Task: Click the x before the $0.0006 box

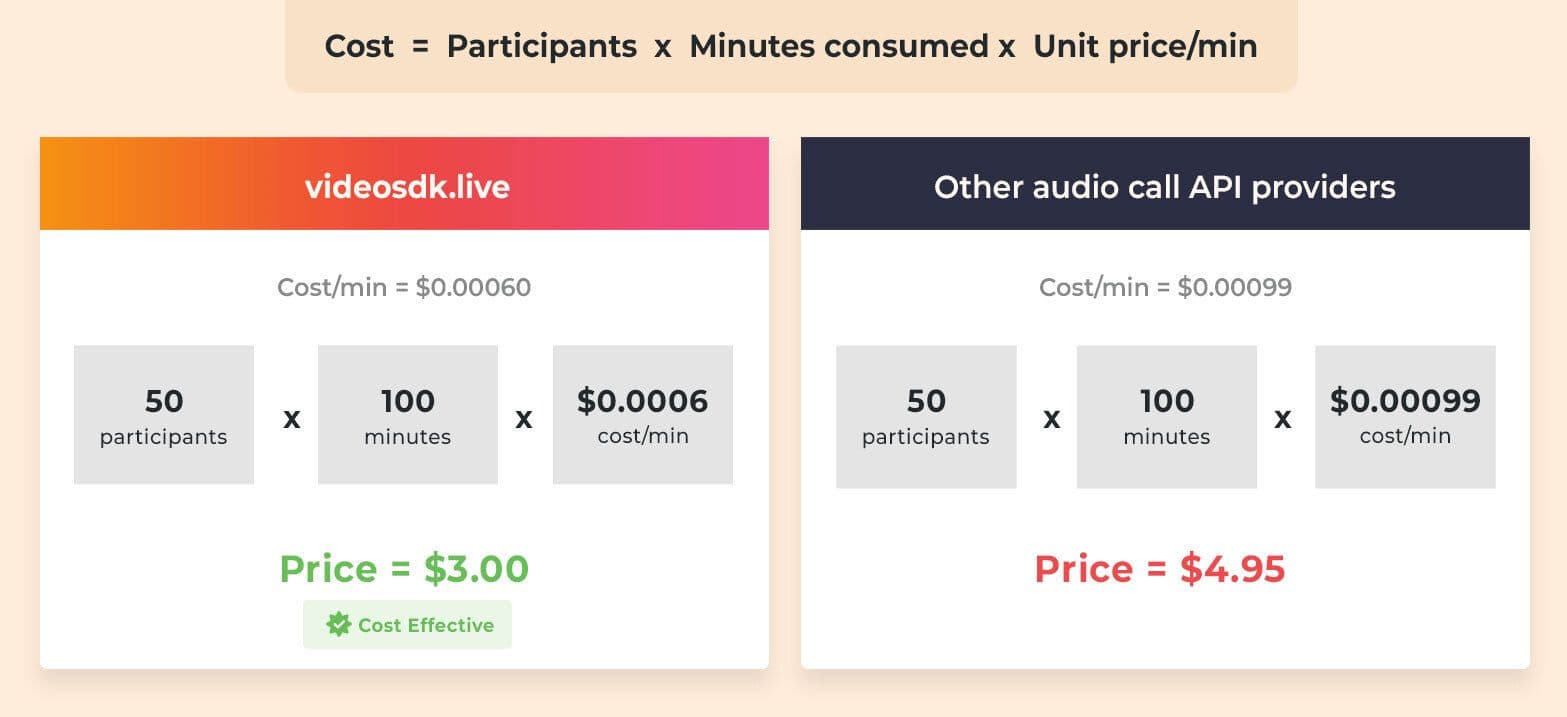Action: pyautogui.click(x=523, y=418)
